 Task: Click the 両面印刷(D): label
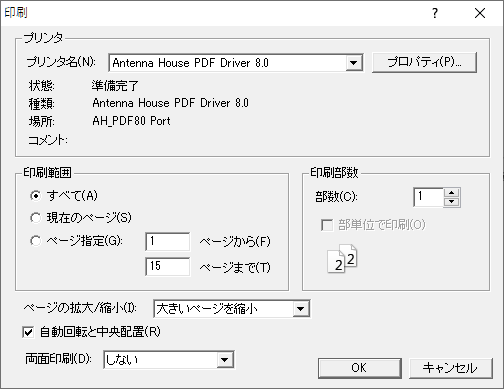coord(58,359)
